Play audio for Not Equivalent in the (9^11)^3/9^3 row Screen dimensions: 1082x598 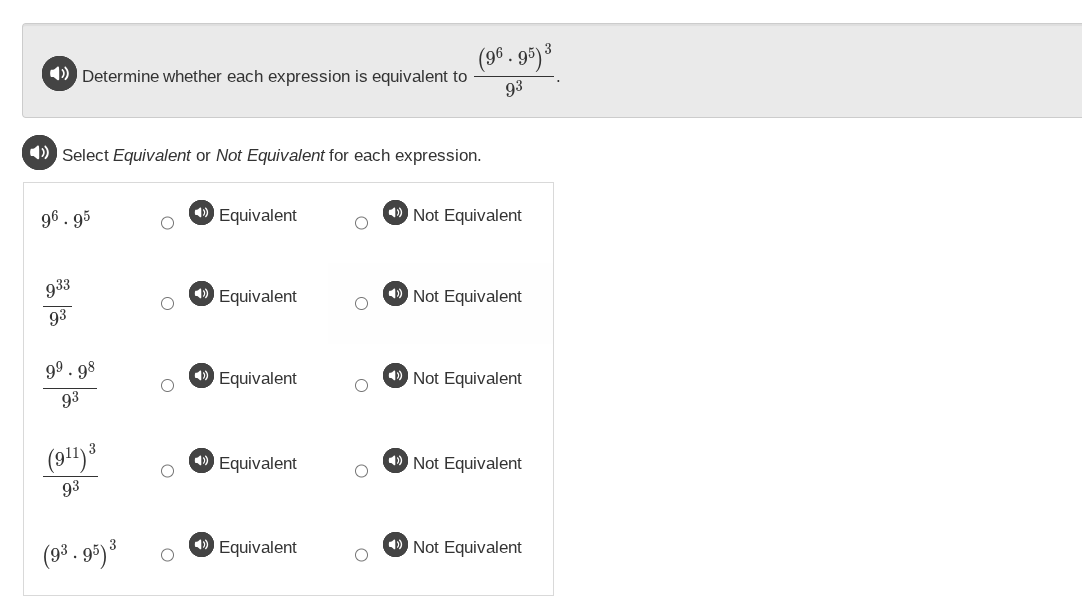point(395,460)
